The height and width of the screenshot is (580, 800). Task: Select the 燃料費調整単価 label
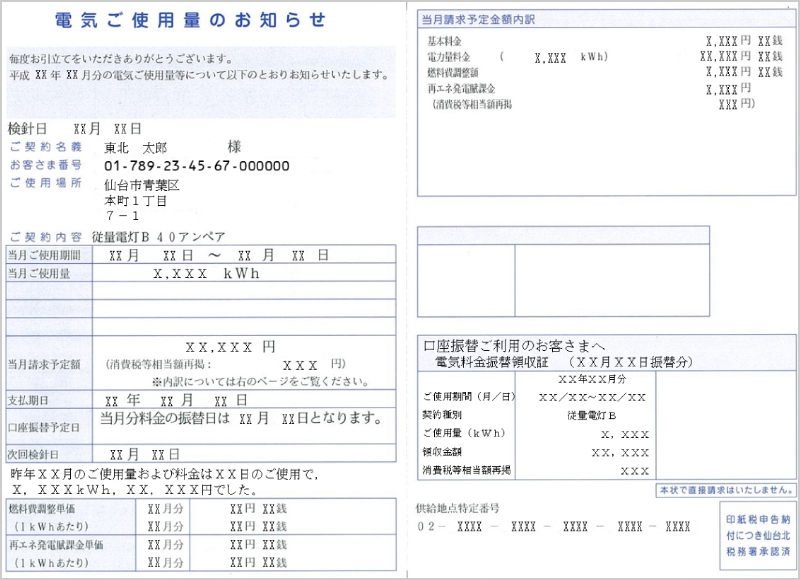pyautogui.click(x=42, y=509)
